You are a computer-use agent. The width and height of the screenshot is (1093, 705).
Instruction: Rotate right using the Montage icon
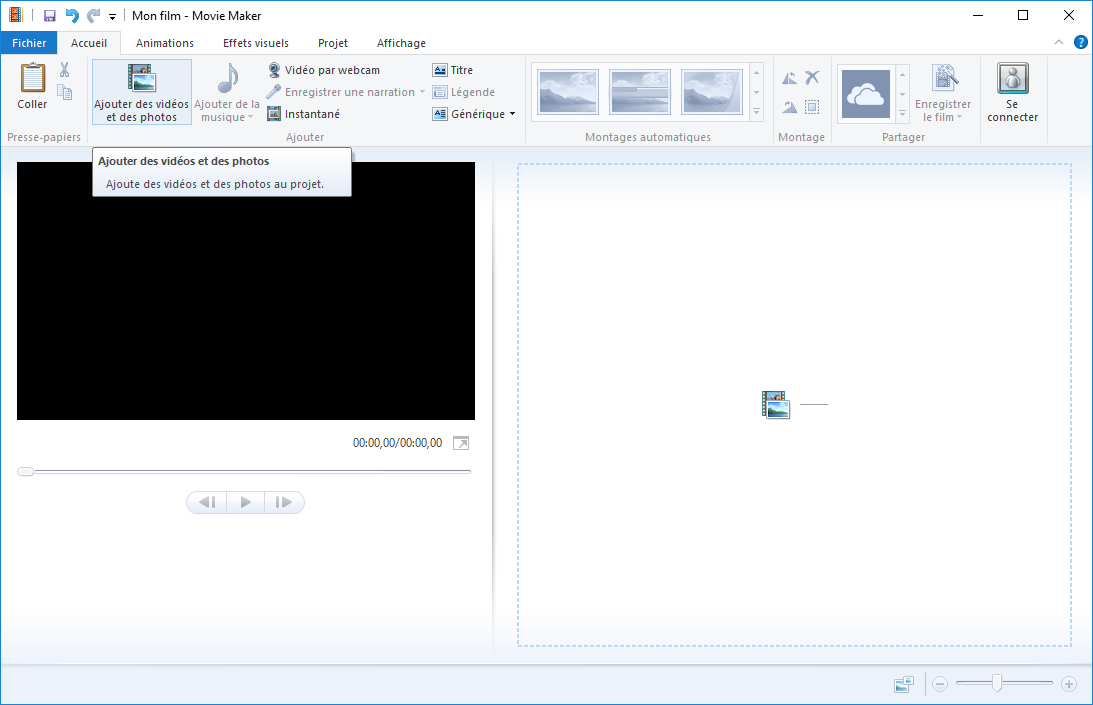[789, 107]
